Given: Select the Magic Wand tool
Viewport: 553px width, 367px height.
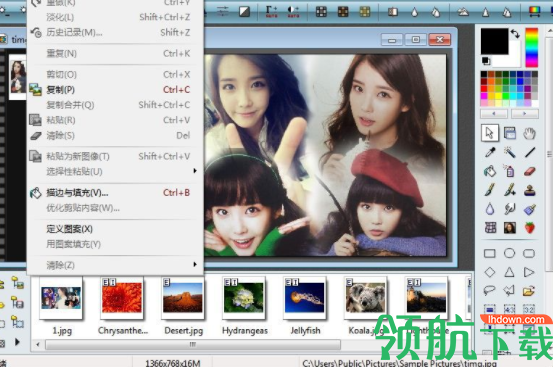Looking at the screenshot, I should pyautogui.click(x=509, y=152).
